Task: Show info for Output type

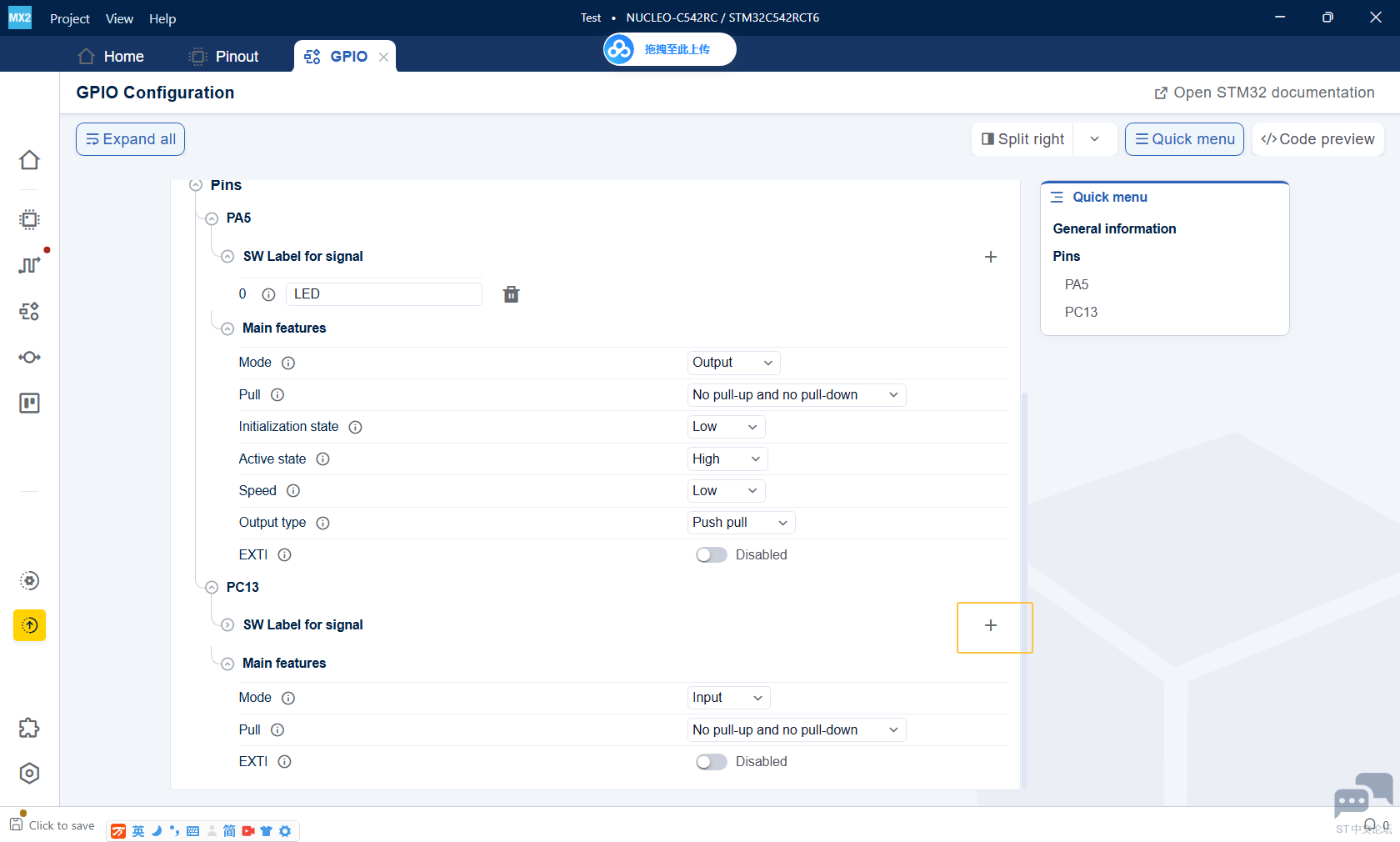Action: click(x=322, y=523)
